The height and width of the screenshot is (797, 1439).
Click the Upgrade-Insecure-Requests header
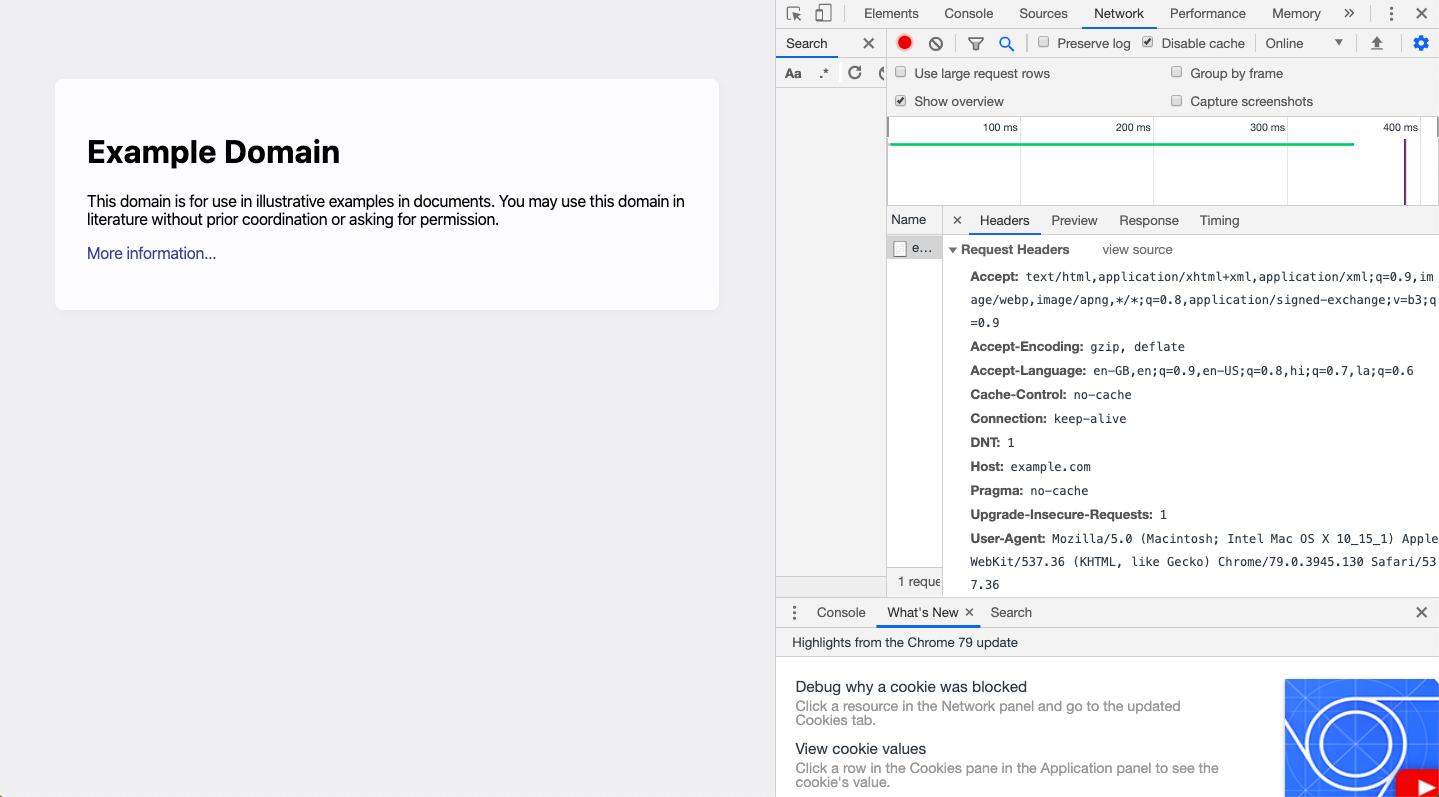[x=1068, y=515]
